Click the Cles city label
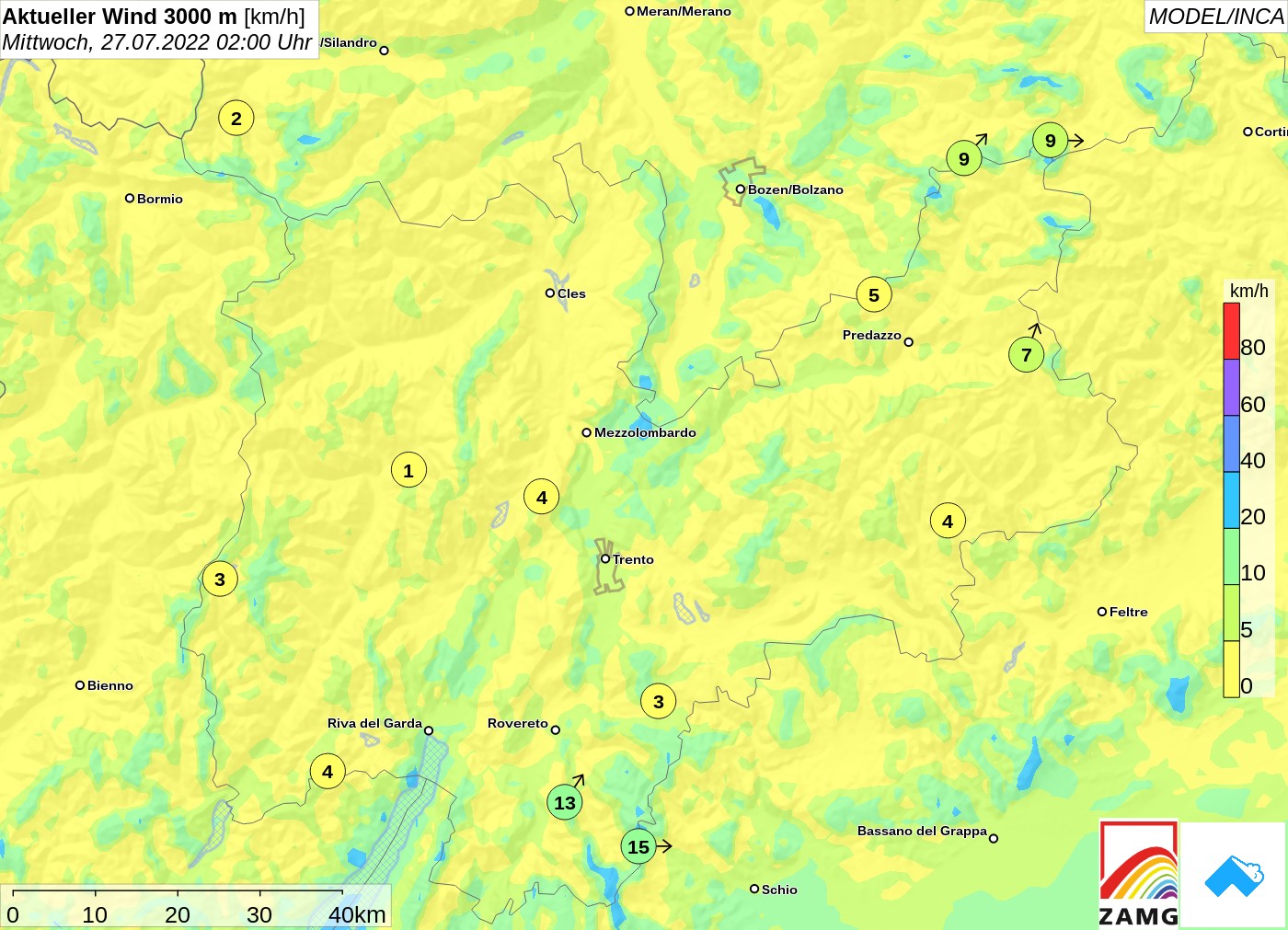The height and width of the screenshot is (930, 1288). (x=571, y=293)
